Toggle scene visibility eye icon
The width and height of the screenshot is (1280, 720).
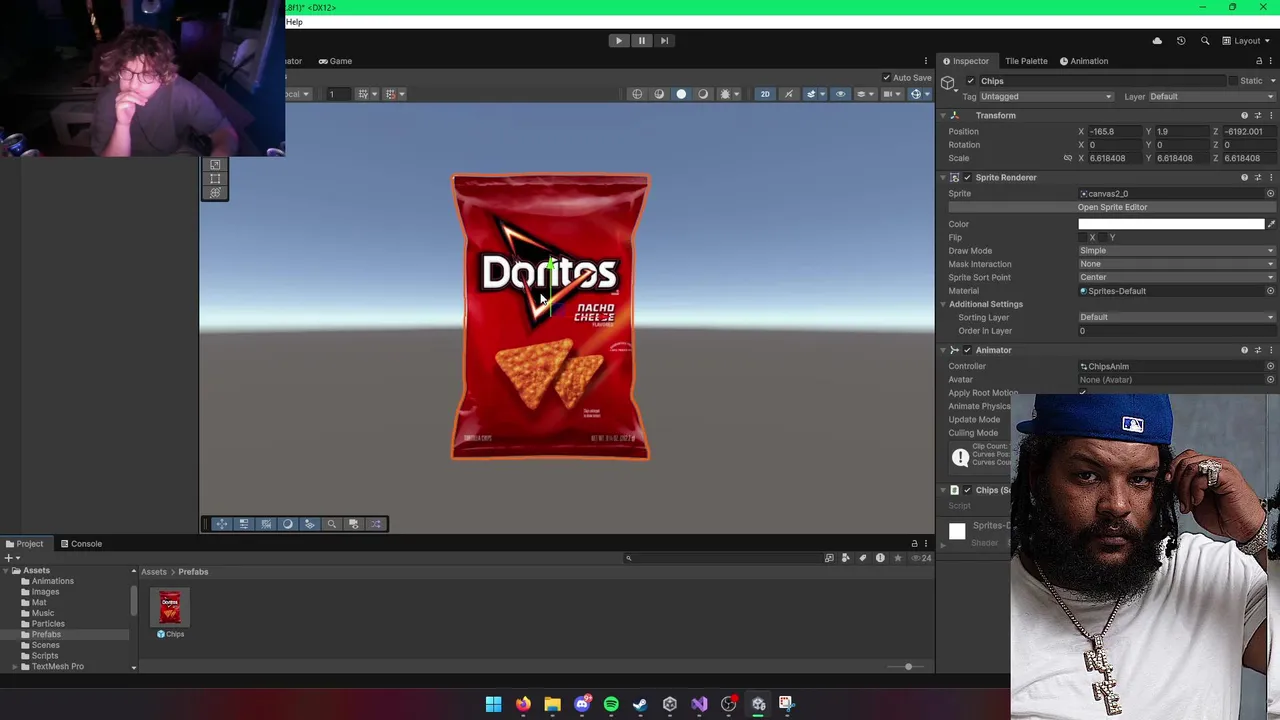(840, 94)
